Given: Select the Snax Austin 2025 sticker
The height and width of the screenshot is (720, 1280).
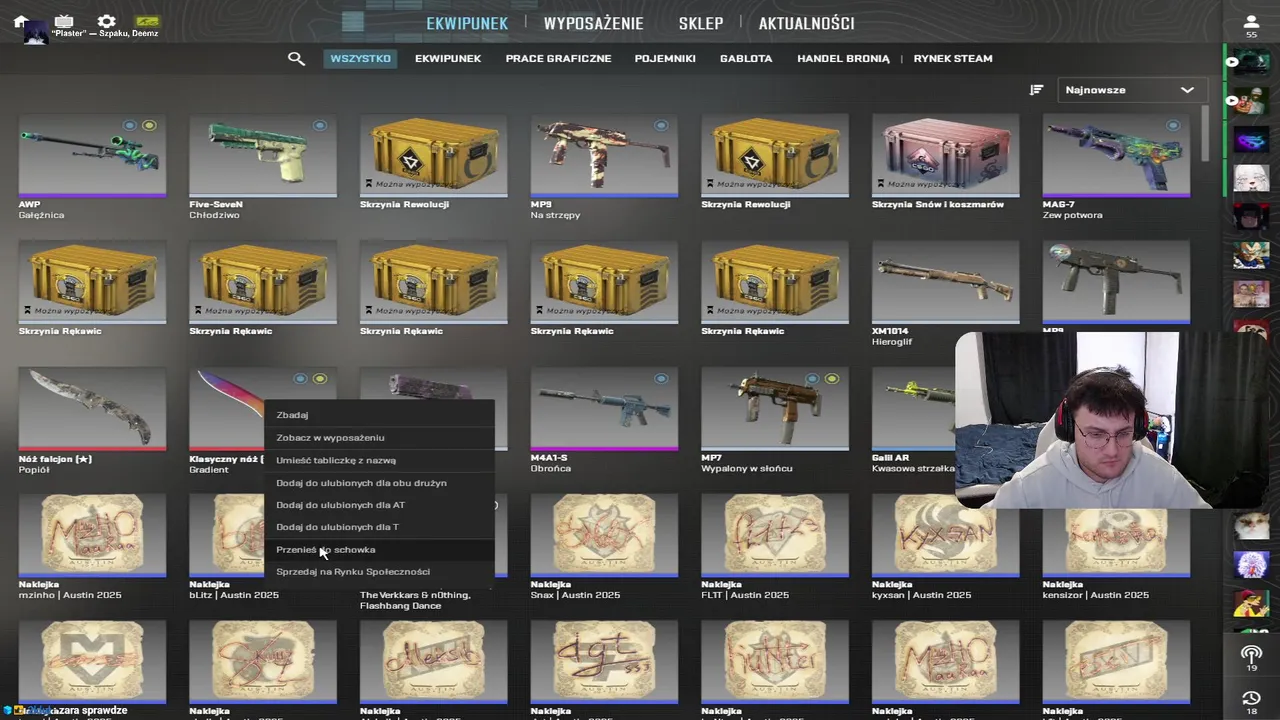Looking at the screenshot, I should point(604,547).
